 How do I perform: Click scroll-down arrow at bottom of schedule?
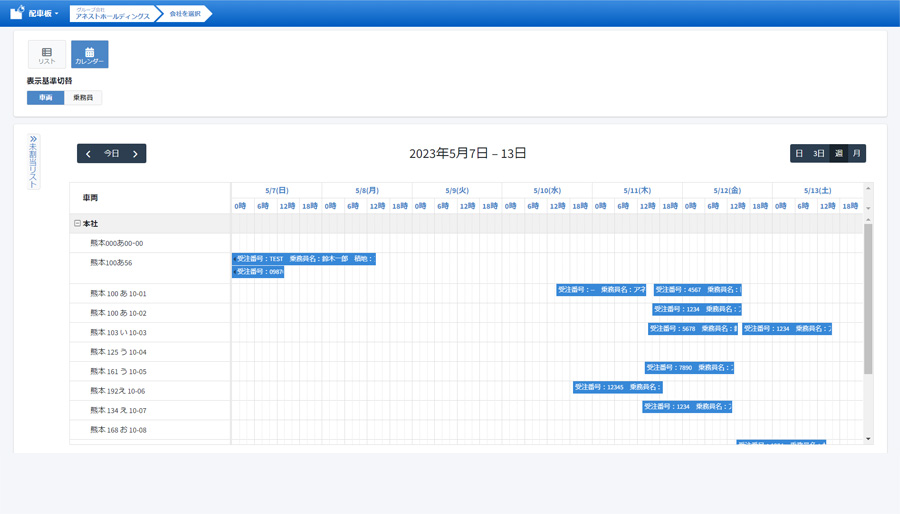pyautogui.click(x=868, y=438)
